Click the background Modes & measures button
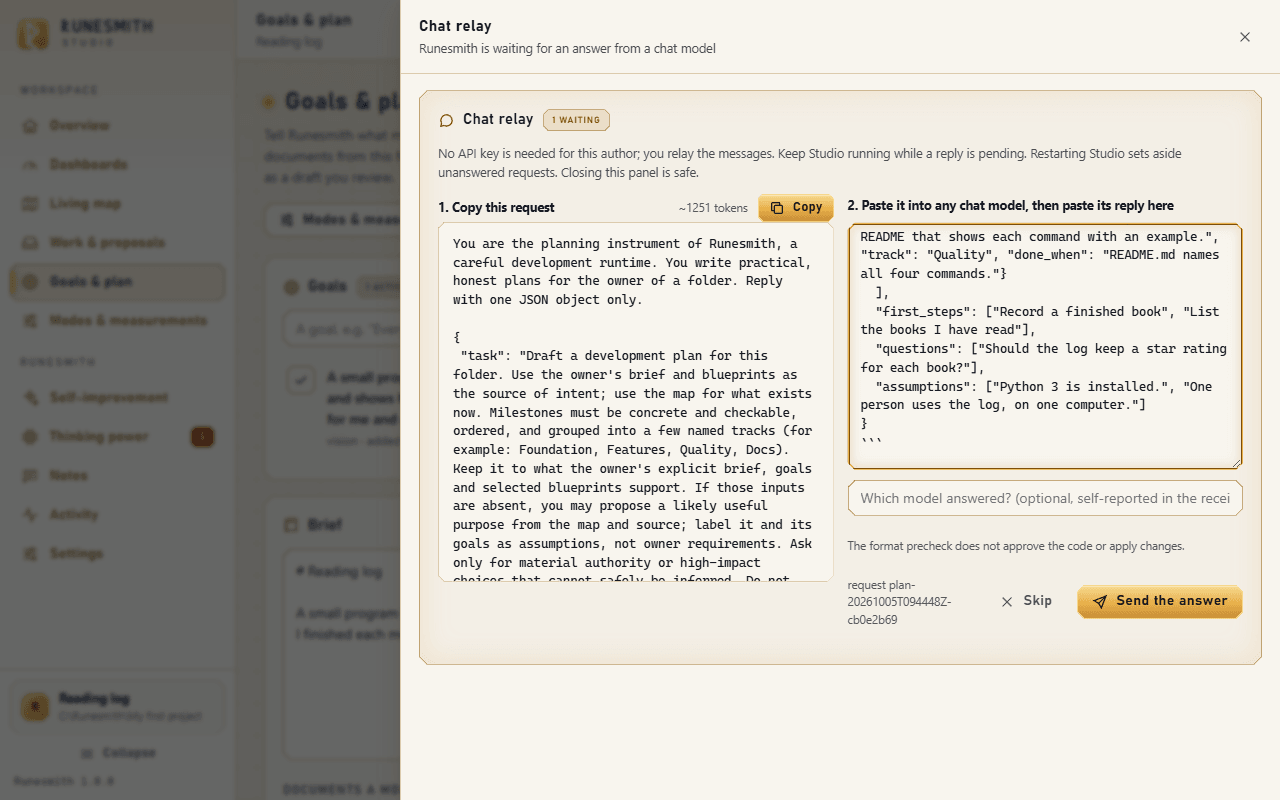The image size is (1280, 800). click(x=333, y=220)
